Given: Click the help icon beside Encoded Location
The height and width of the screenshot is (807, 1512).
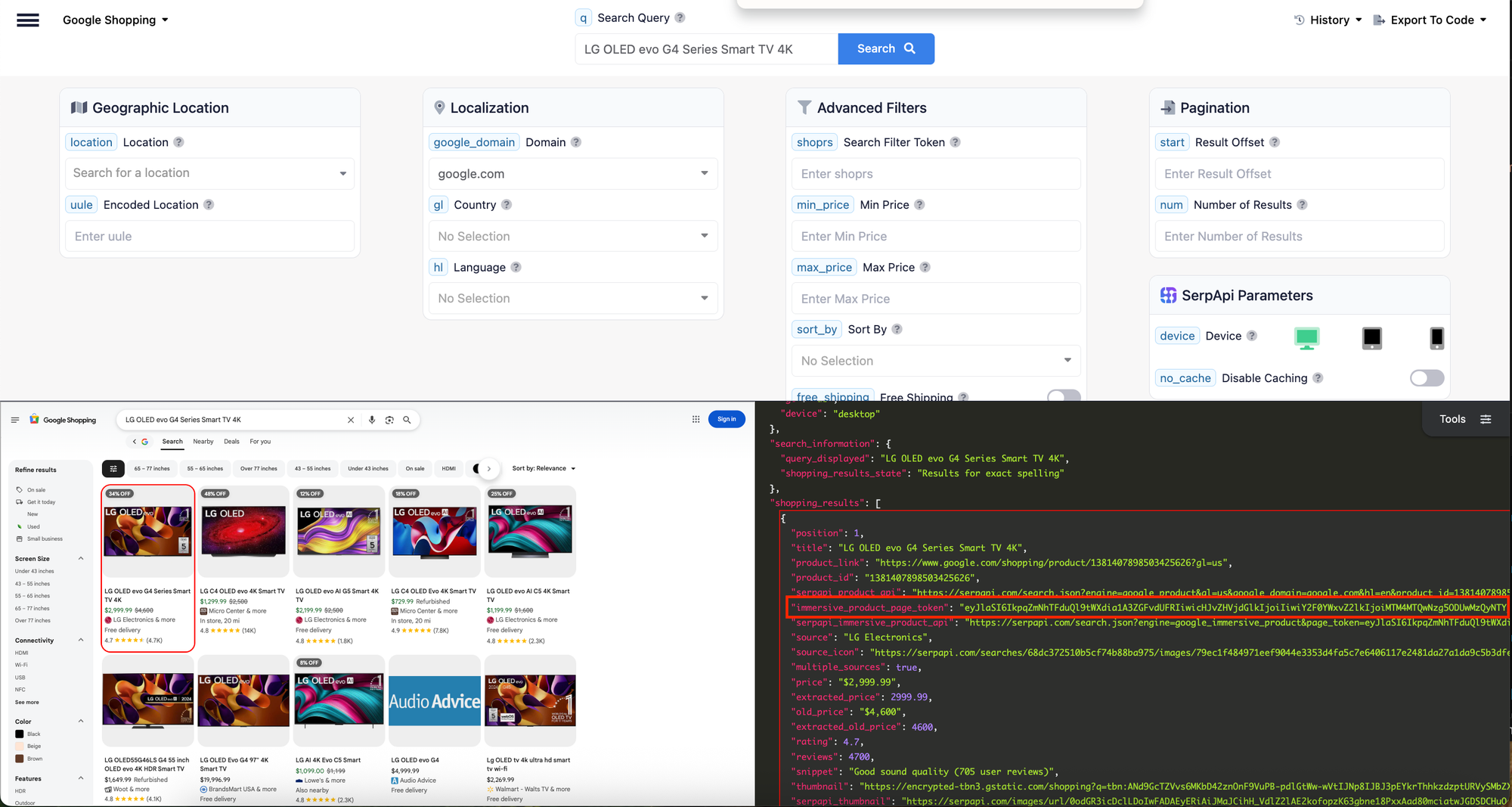Looking at the screenshot, I should pos(209,205).
